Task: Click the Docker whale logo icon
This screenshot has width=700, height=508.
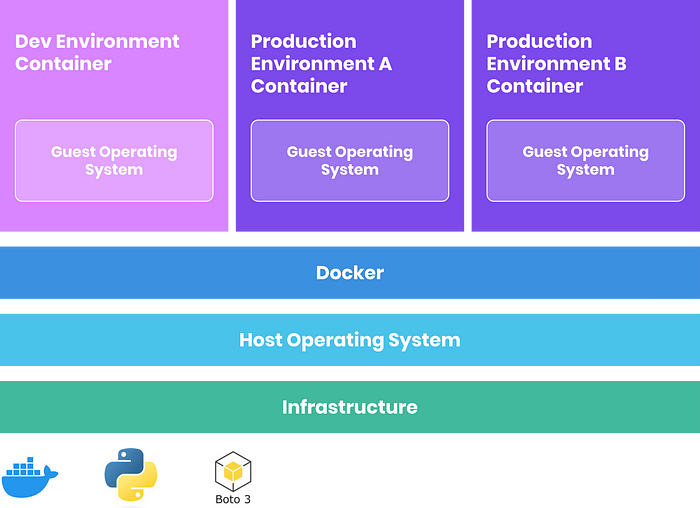Action: (29, 477)
